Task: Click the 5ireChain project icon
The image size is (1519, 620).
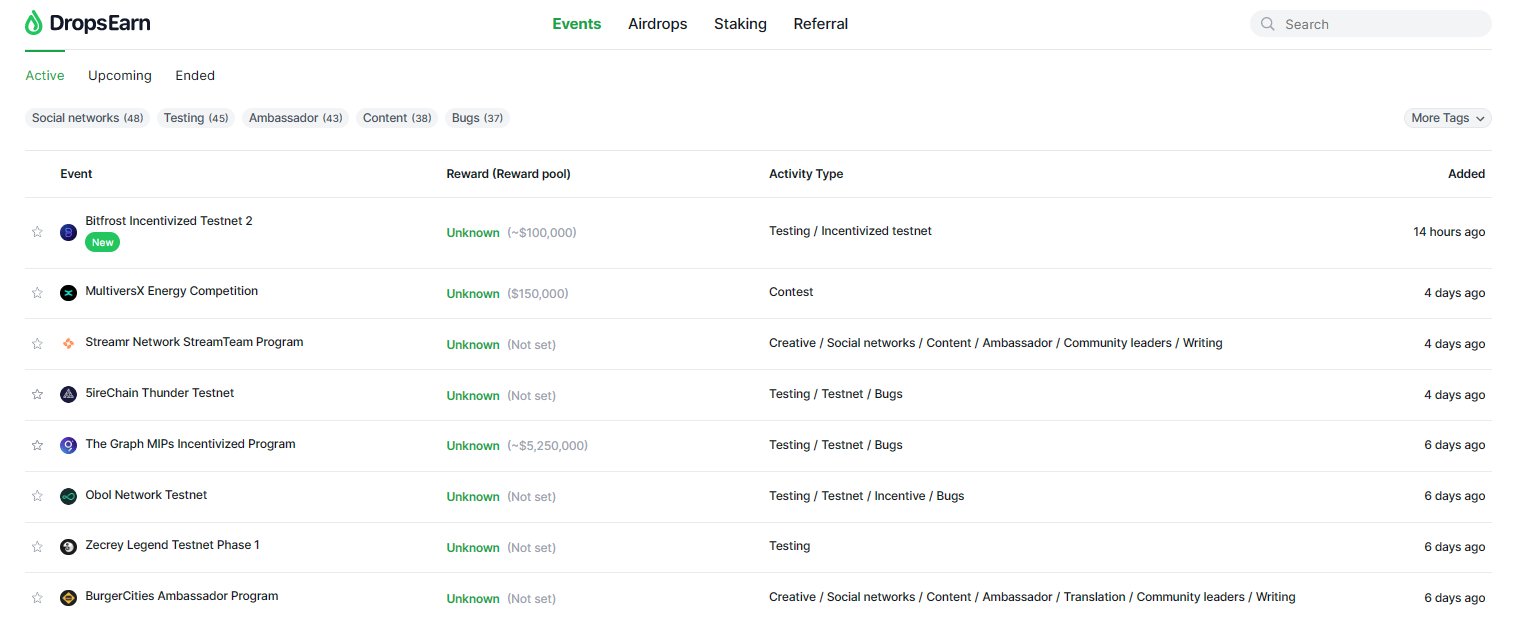Action: 68,395
